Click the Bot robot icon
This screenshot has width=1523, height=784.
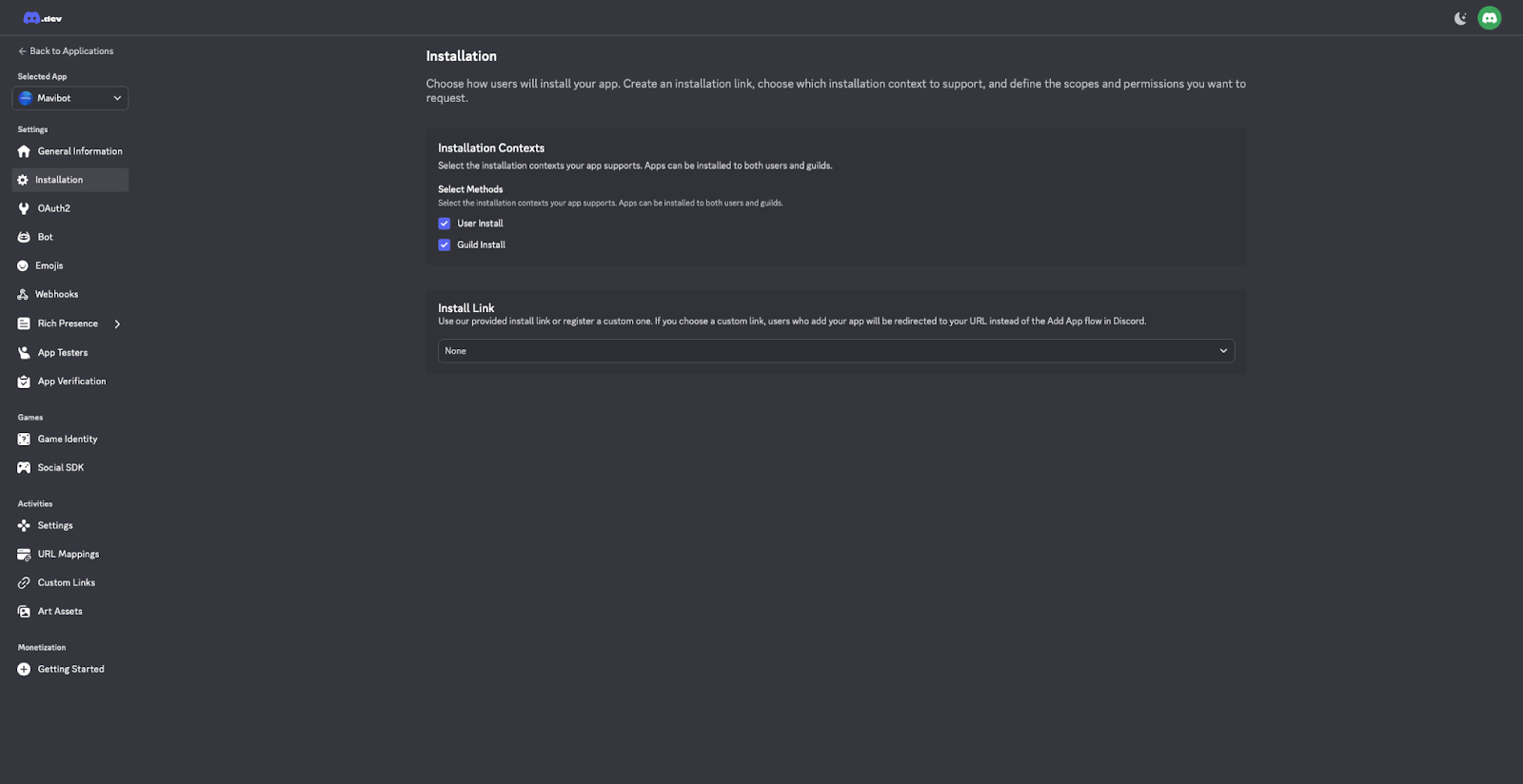(x=24, y=237)
